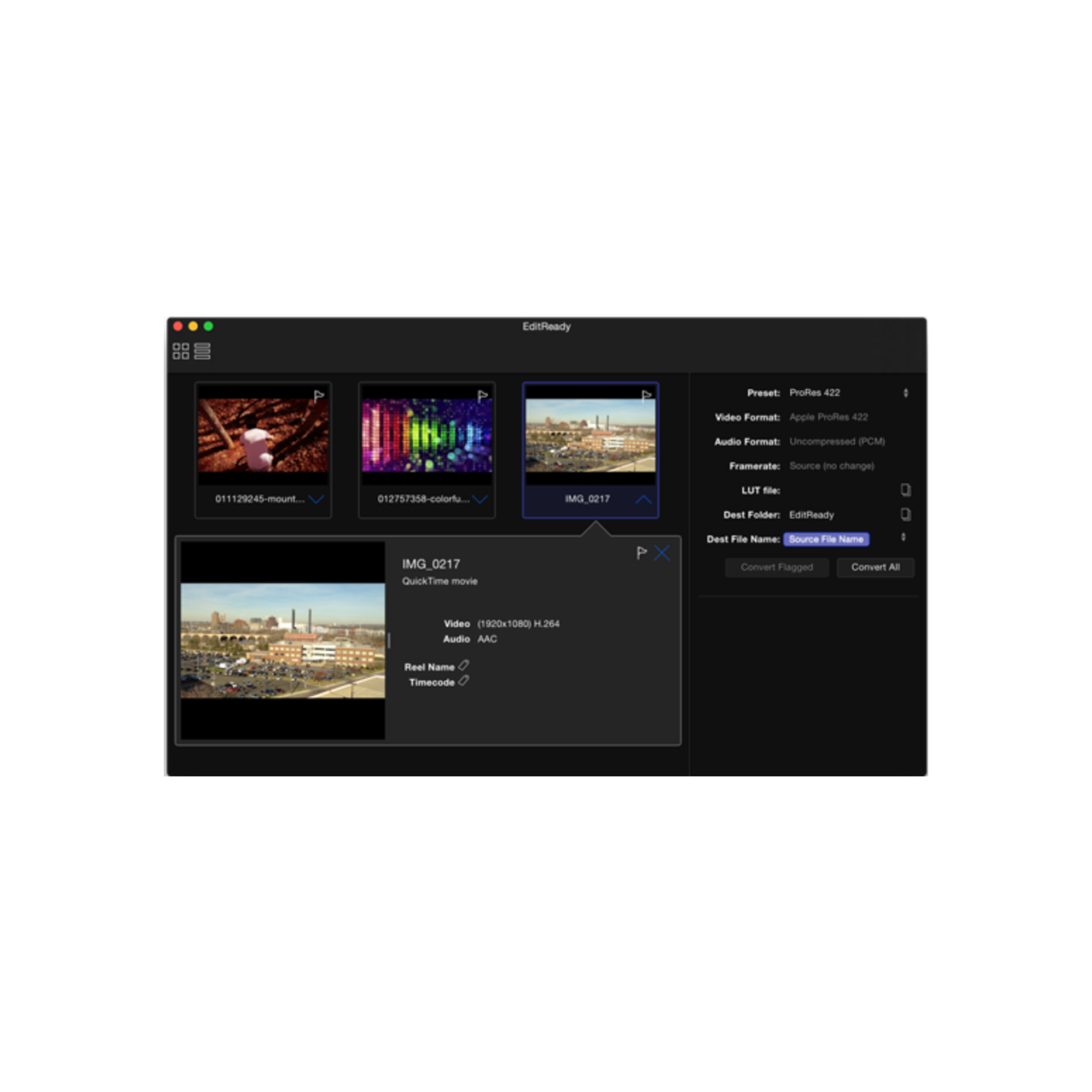The image size is (1092, 1092).
Task: Select the colorful lights video thumbnail
Action: (427, 435)
